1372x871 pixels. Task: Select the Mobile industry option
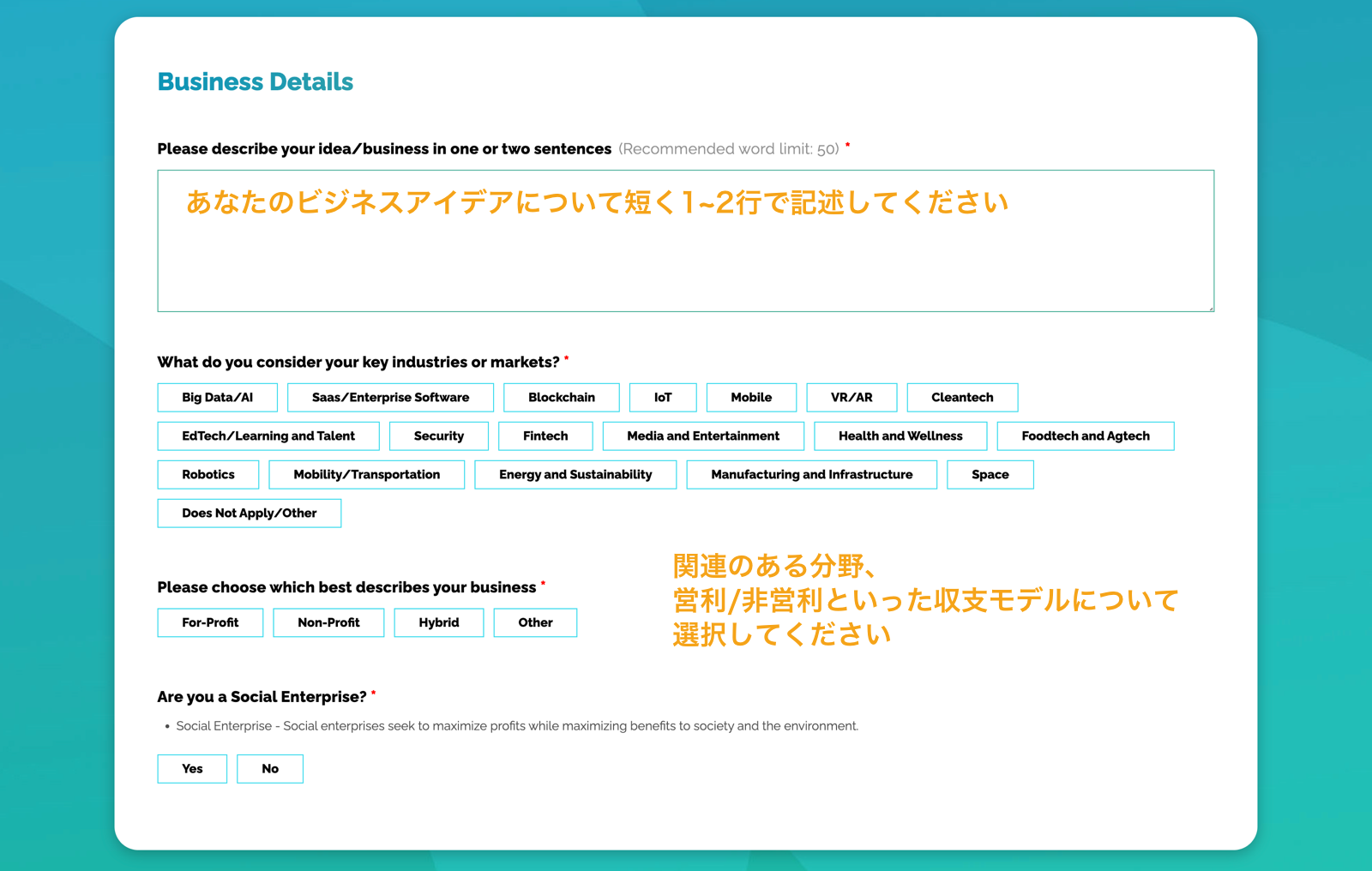(x=751, y=398)
